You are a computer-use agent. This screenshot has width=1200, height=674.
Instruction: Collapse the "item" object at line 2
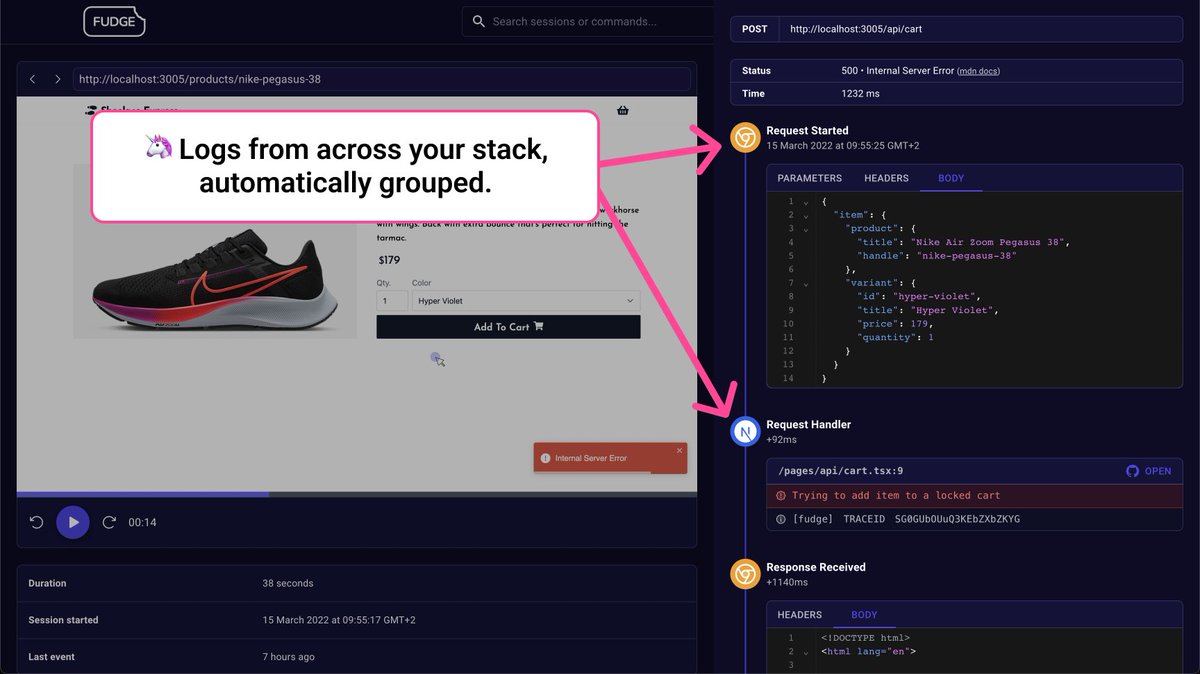point(805,215)
